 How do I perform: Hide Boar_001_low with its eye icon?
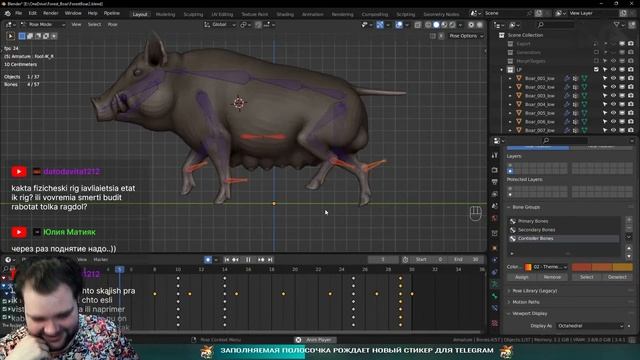point(613,78)
